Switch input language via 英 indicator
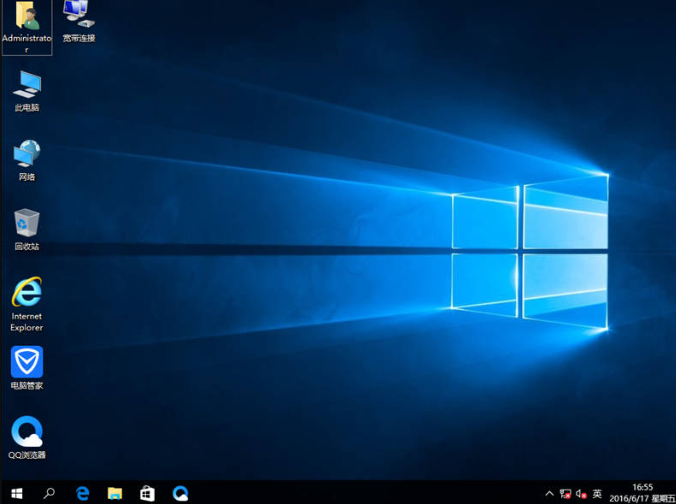 pos(597,494)
